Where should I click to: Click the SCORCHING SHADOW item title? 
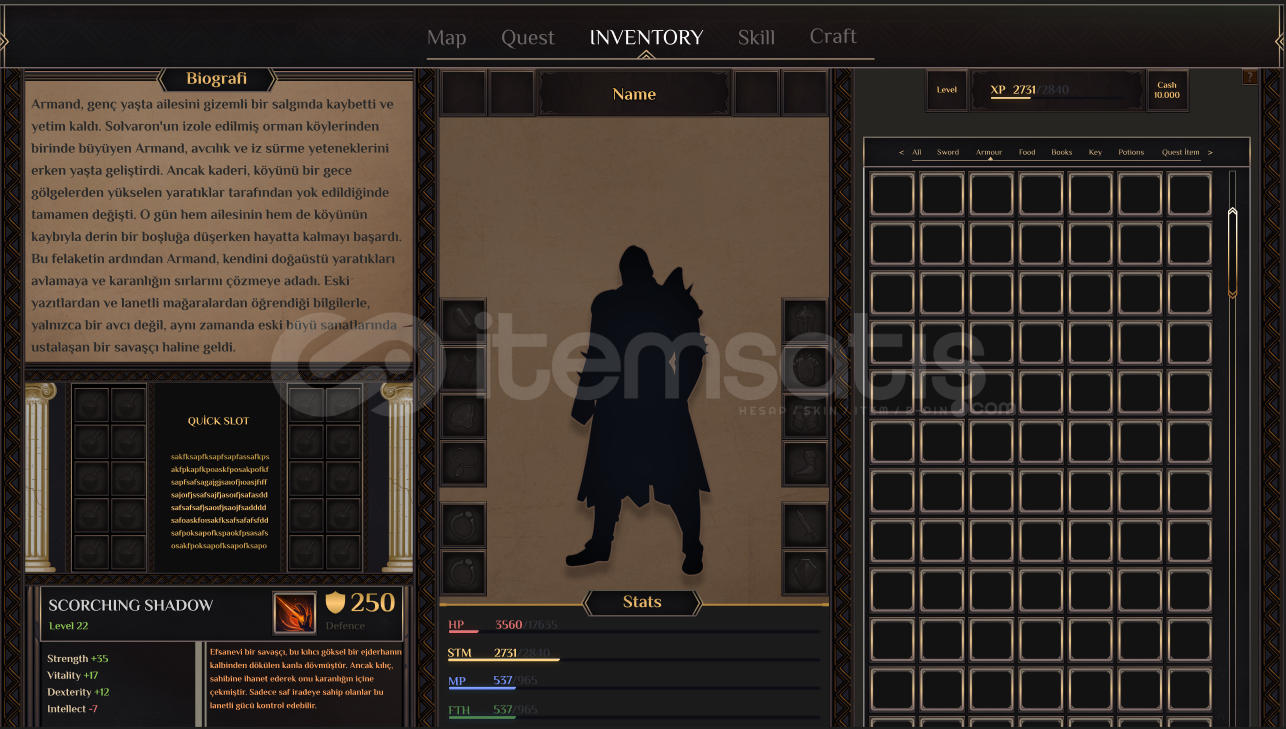pyautogui.click(x=131, y=605)
